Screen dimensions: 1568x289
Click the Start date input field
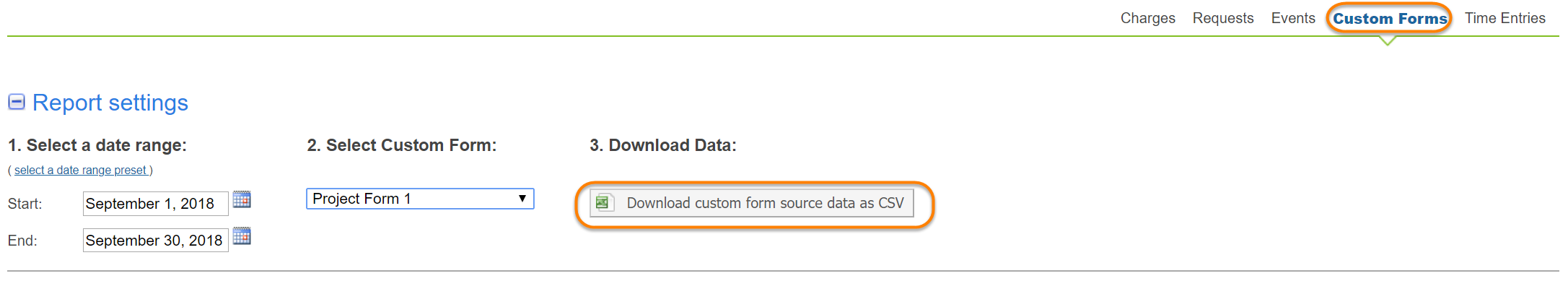(x=155, y=204)
